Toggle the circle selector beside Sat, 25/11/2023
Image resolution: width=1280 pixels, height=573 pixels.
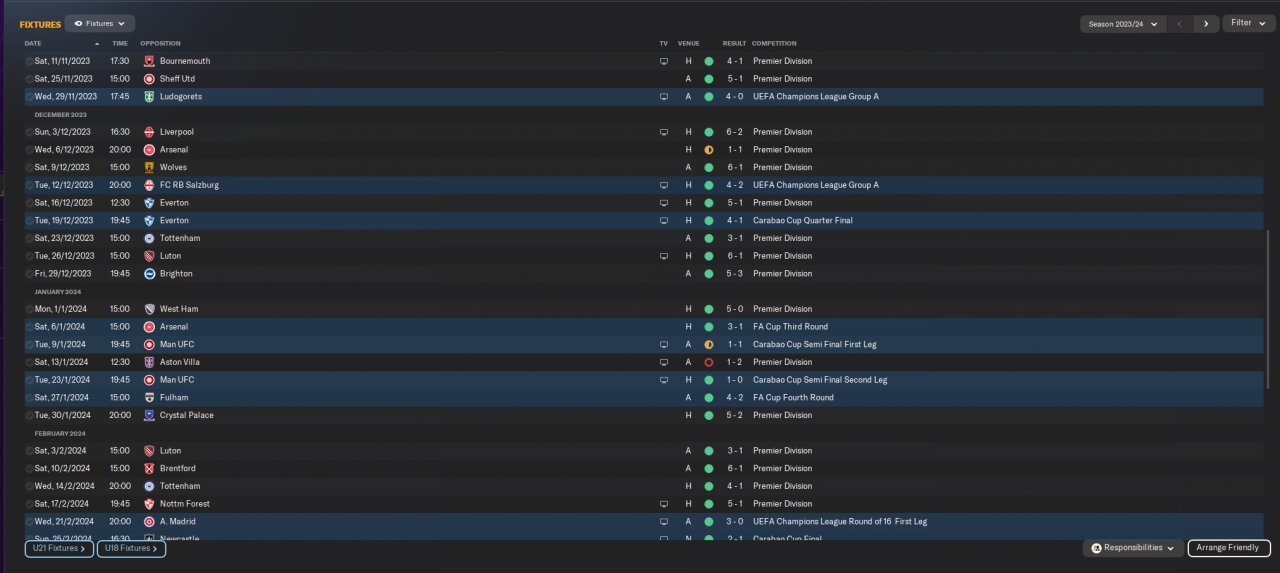(29, 79)
